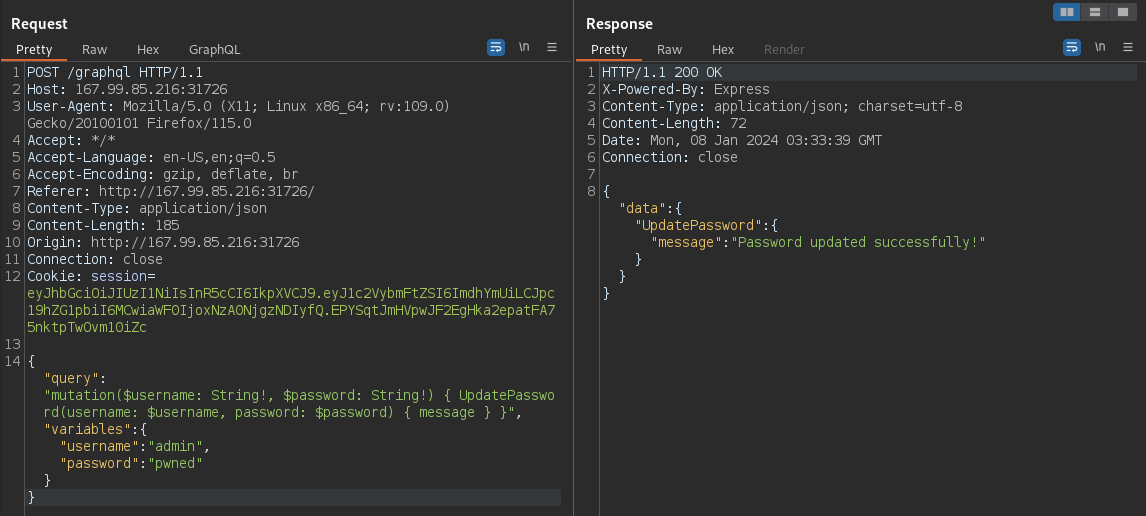The width and height of the screenshot is (1146, 516).
Task: Click the Origin header line
Action: pos(163,242)
